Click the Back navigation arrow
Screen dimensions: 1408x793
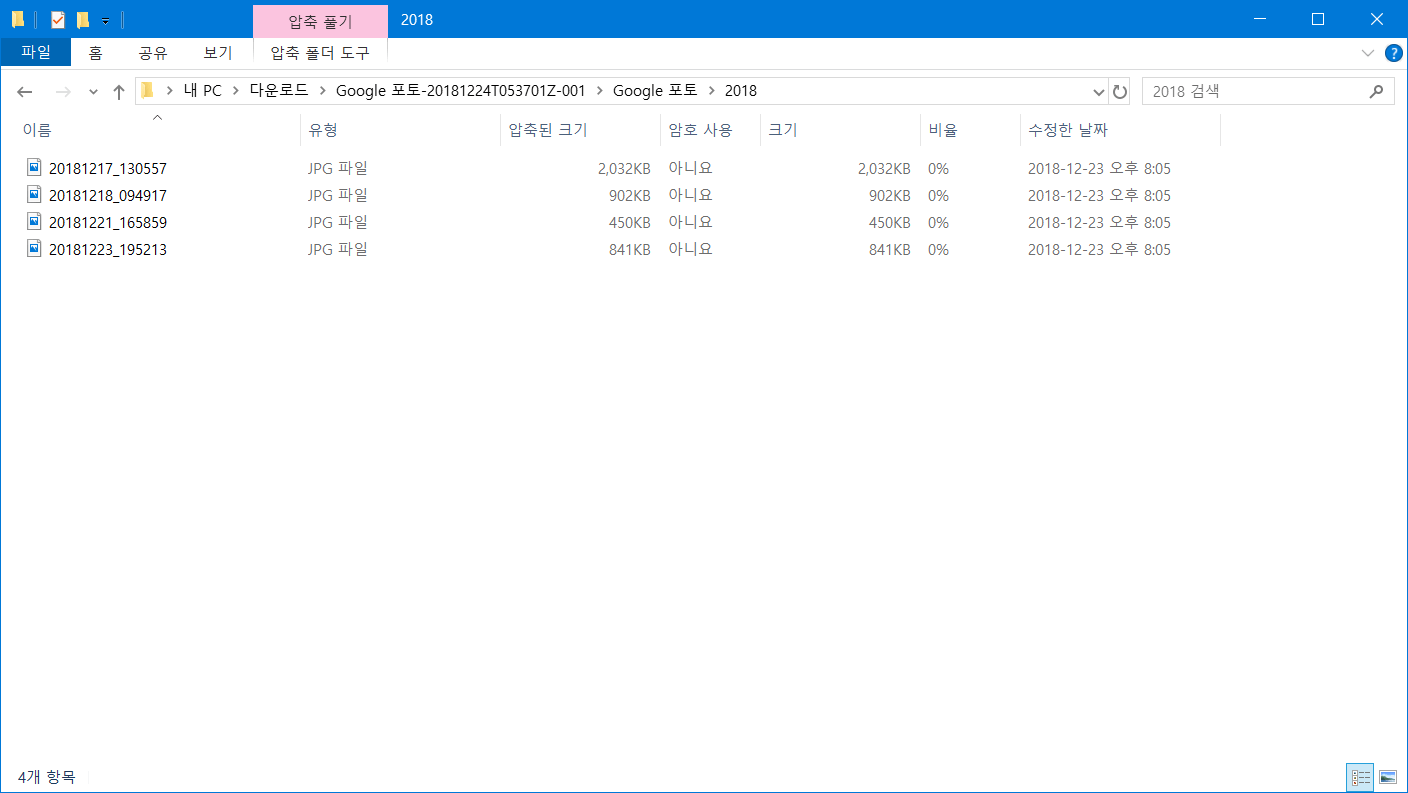click(25, 92)
